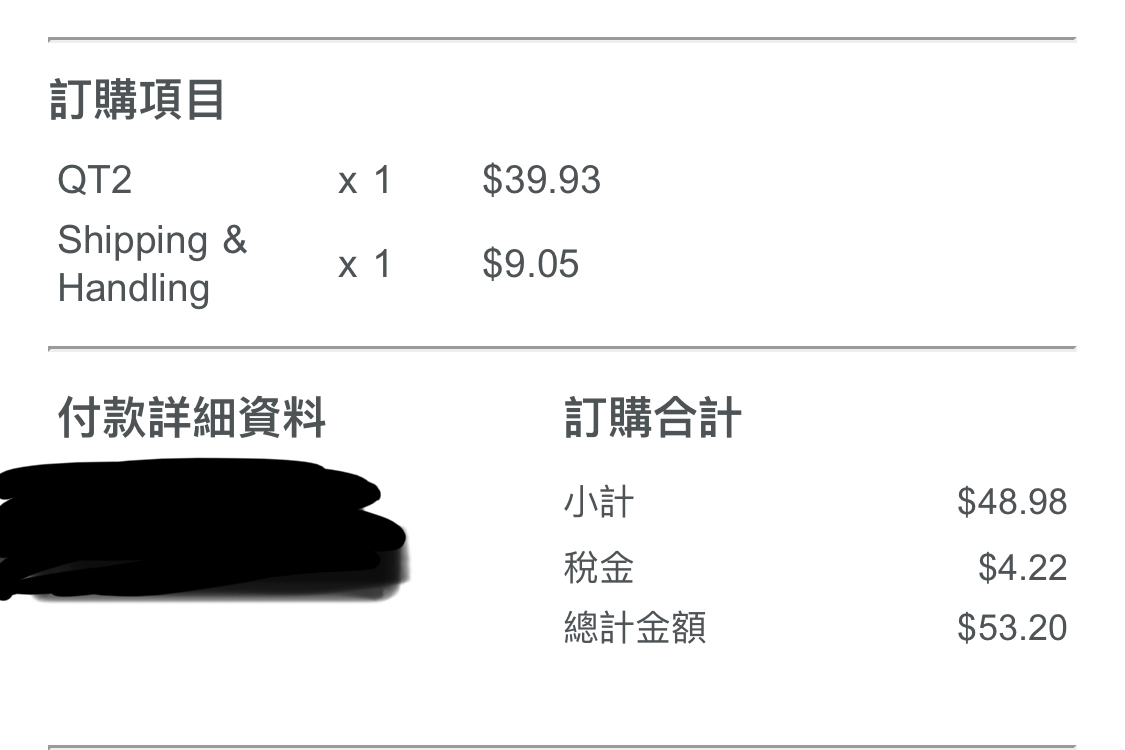
Task: Select the QT2 item name
Action: 94,180
